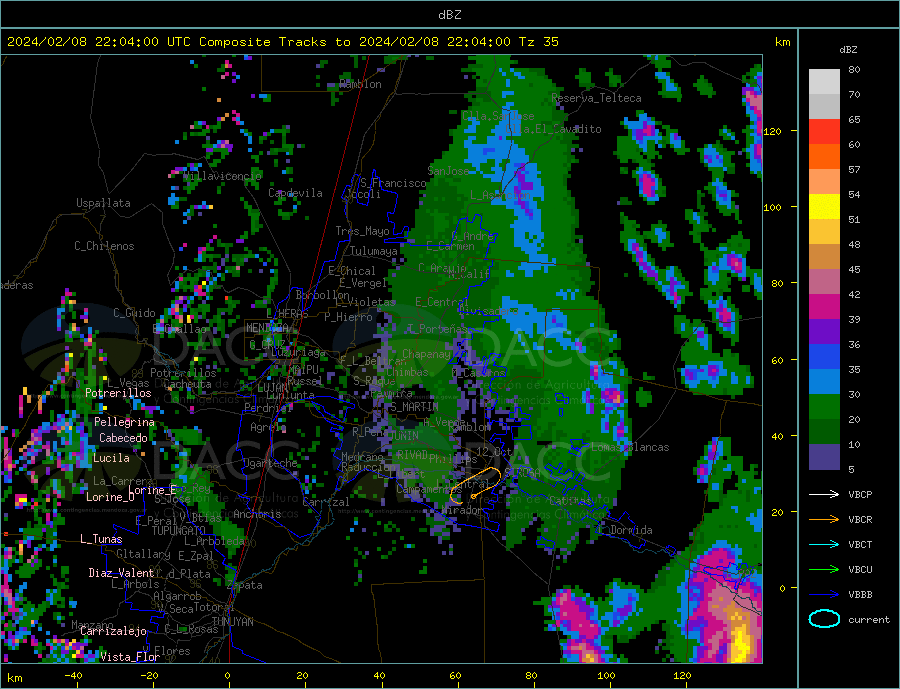Select the purple 39 dBZ swatch
Image resolution: width=900 pixels, height=689 pixels.
click(x=824, y=331)
